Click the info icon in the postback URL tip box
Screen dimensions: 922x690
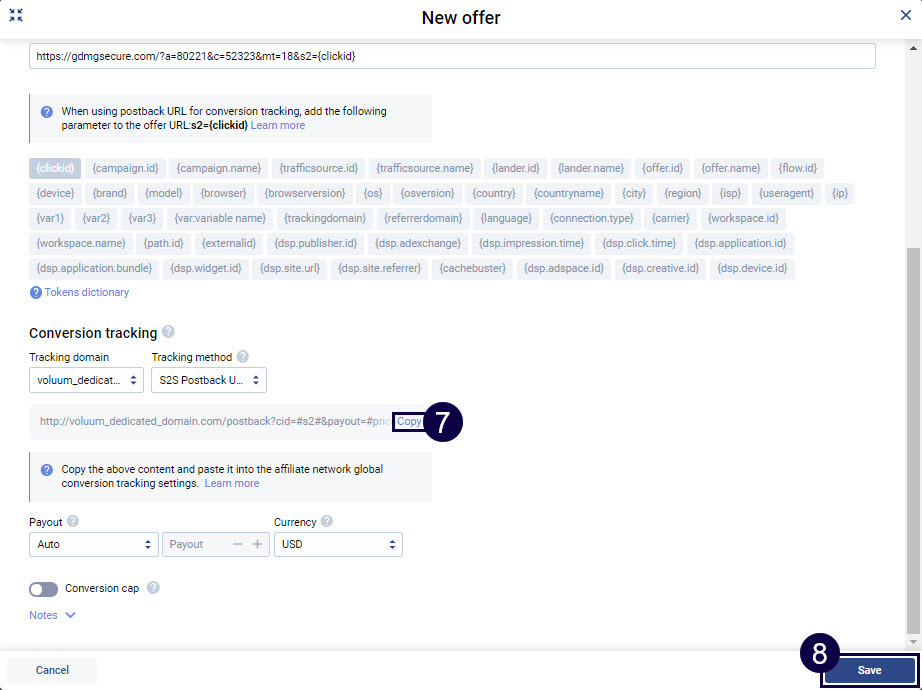46,111
